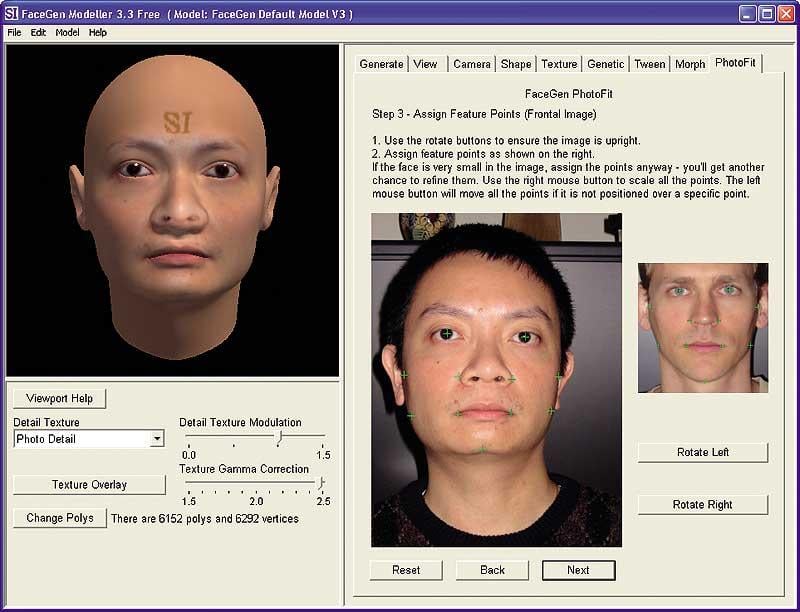The image size is (800, 612).
Task: Click the feature point on the photo's left eye
Action: coord(447,334)
